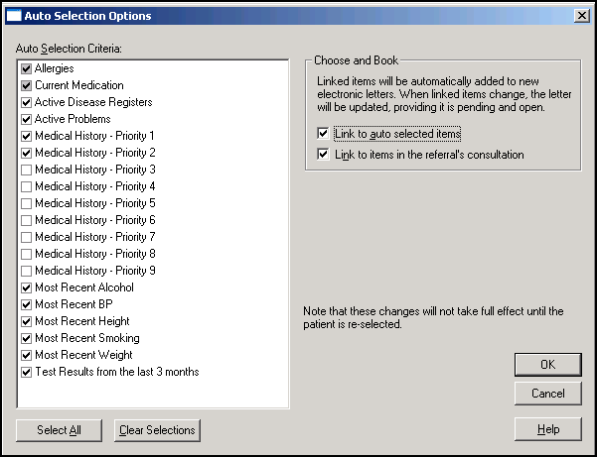Toggle the Current Medication checkbox

pos(26,85)
